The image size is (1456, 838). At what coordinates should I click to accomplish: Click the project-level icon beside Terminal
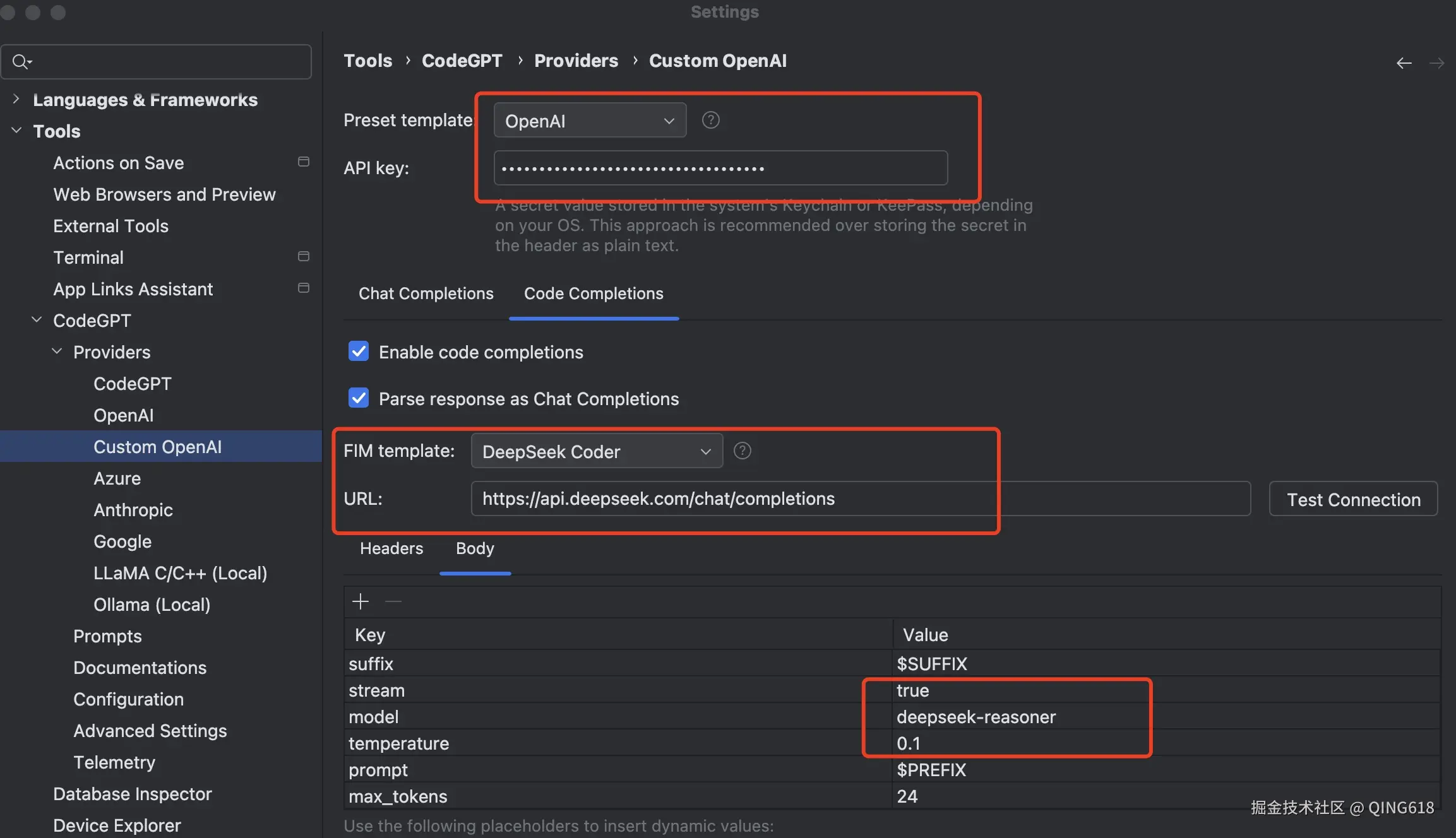click(x=304, y=257)
